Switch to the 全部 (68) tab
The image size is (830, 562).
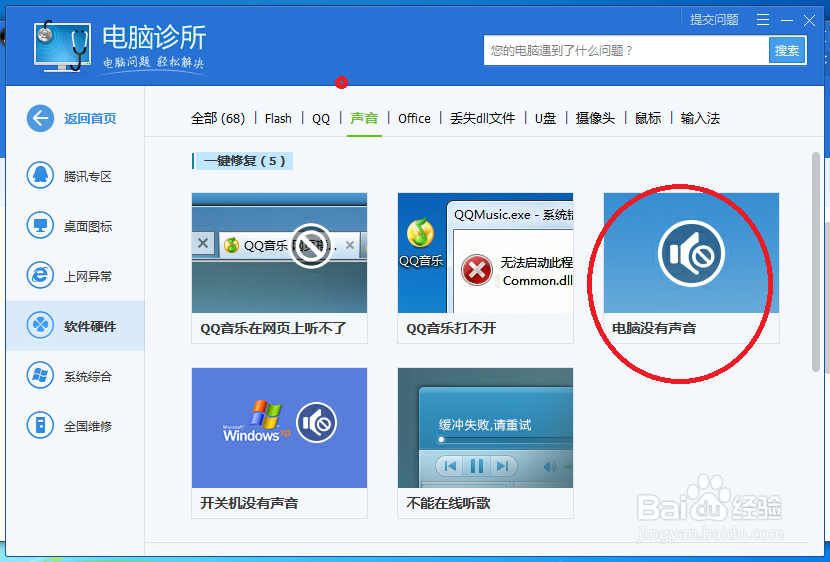[x=218, y=119]
